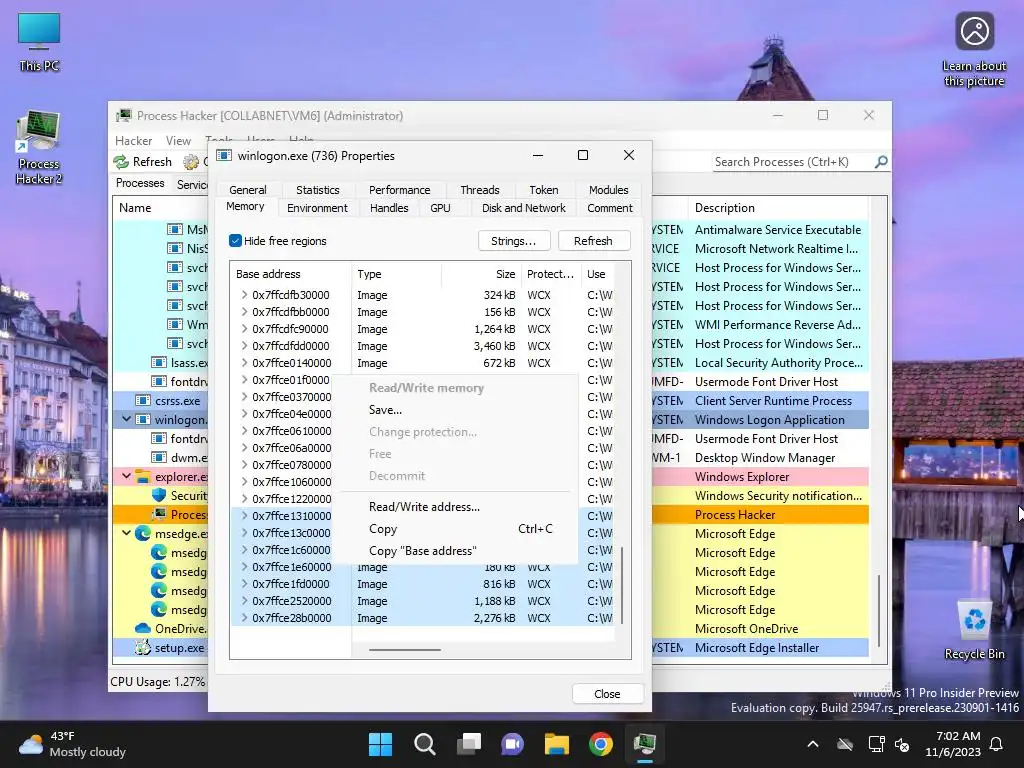Open the Token tab
1024x768 pixels.
click(x=543, y=190)
